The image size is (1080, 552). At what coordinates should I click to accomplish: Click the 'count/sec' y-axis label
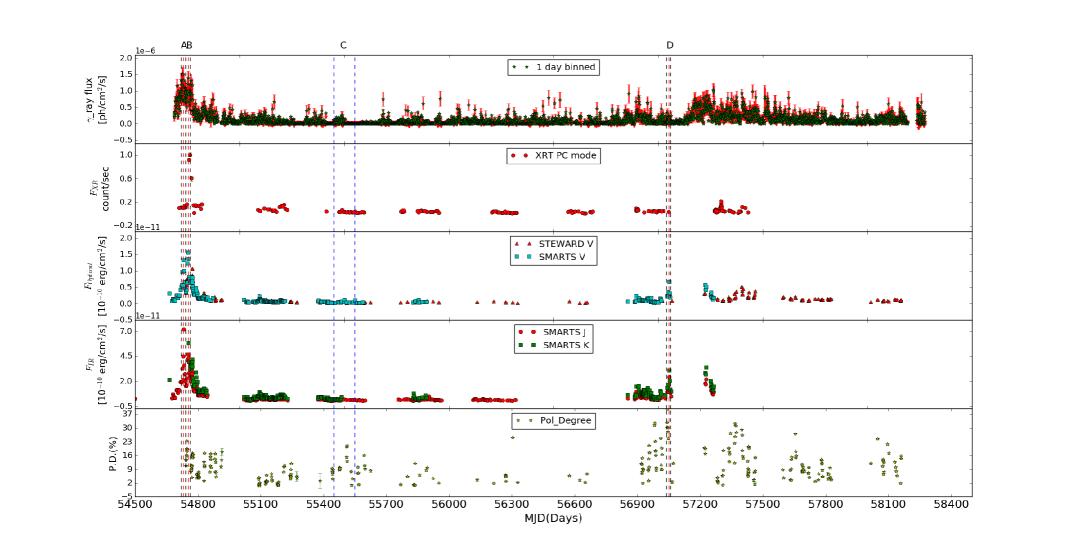coord(105,188)
